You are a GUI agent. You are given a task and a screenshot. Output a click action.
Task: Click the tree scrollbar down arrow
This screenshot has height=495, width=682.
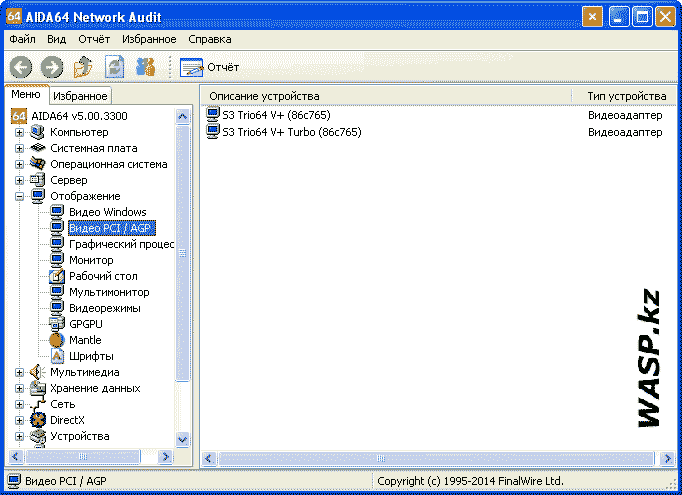pyautogui.click(x=183, y=439)
